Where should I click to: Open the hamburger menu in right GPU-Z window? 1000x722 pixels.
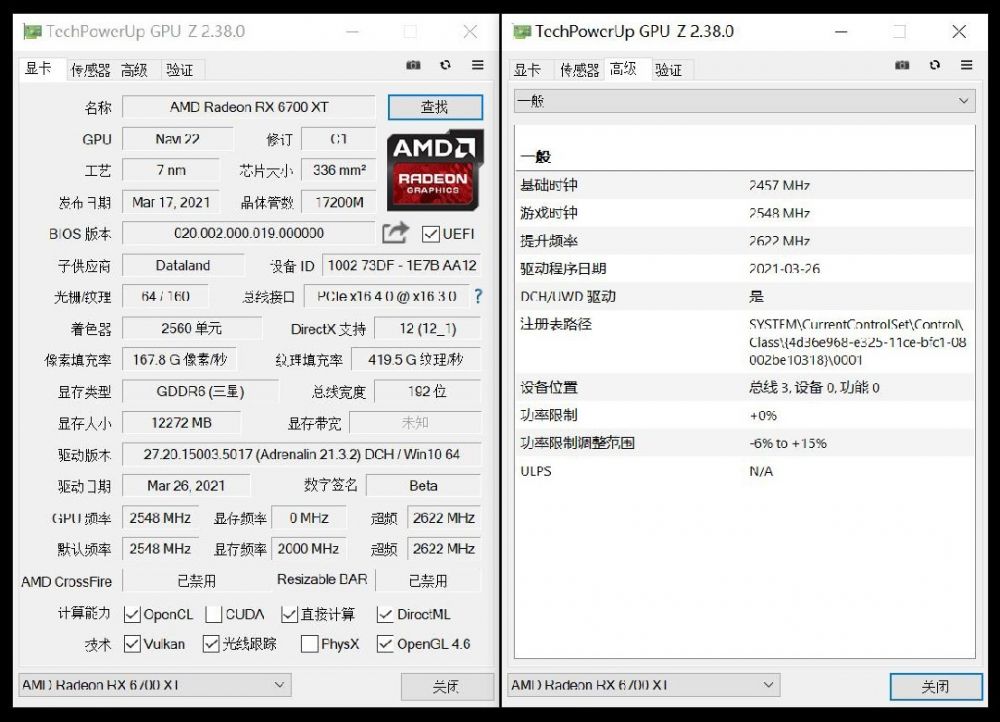(966, 64)
